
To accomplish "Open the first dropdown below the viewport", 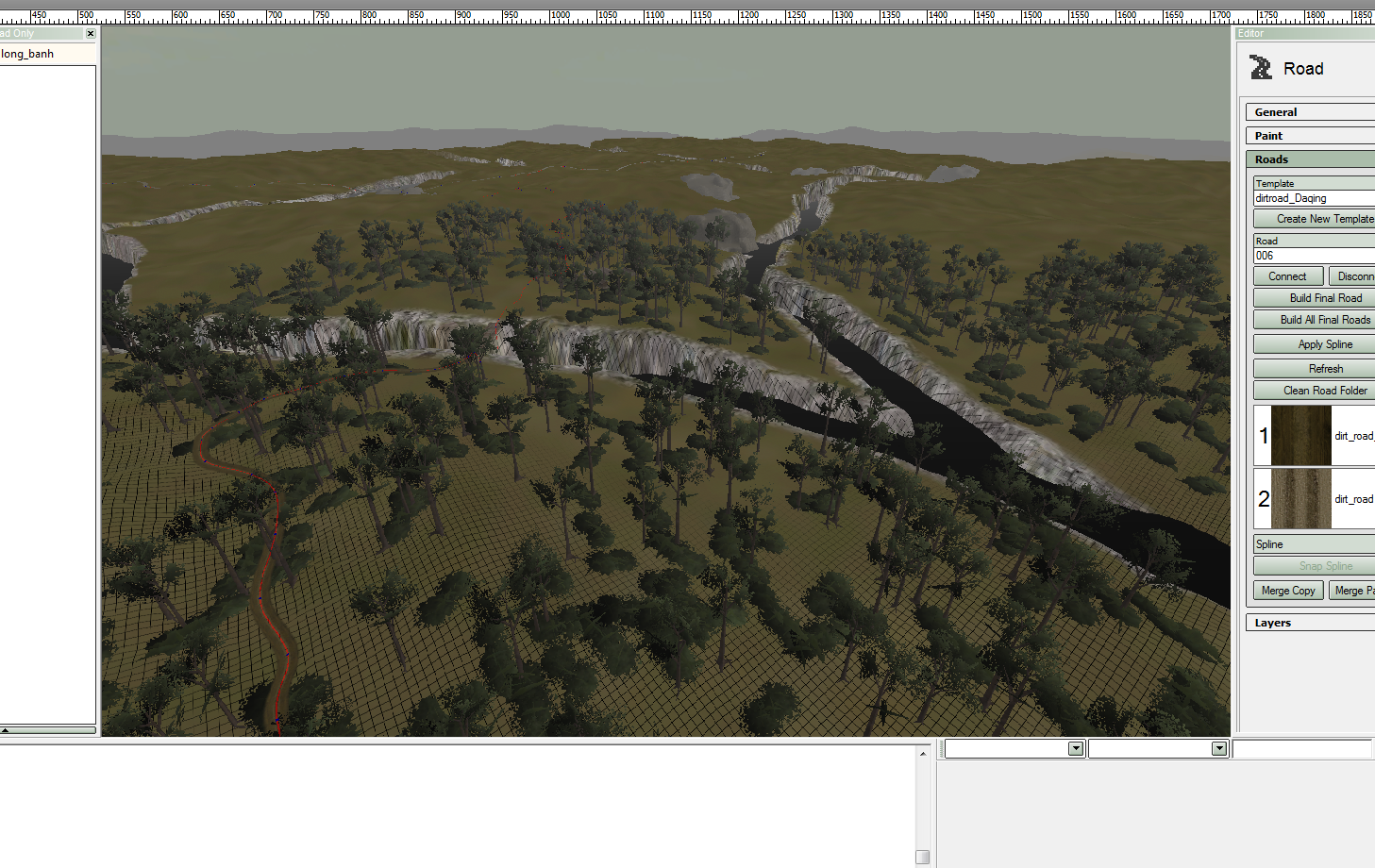I will click(x=1076, y=748).
